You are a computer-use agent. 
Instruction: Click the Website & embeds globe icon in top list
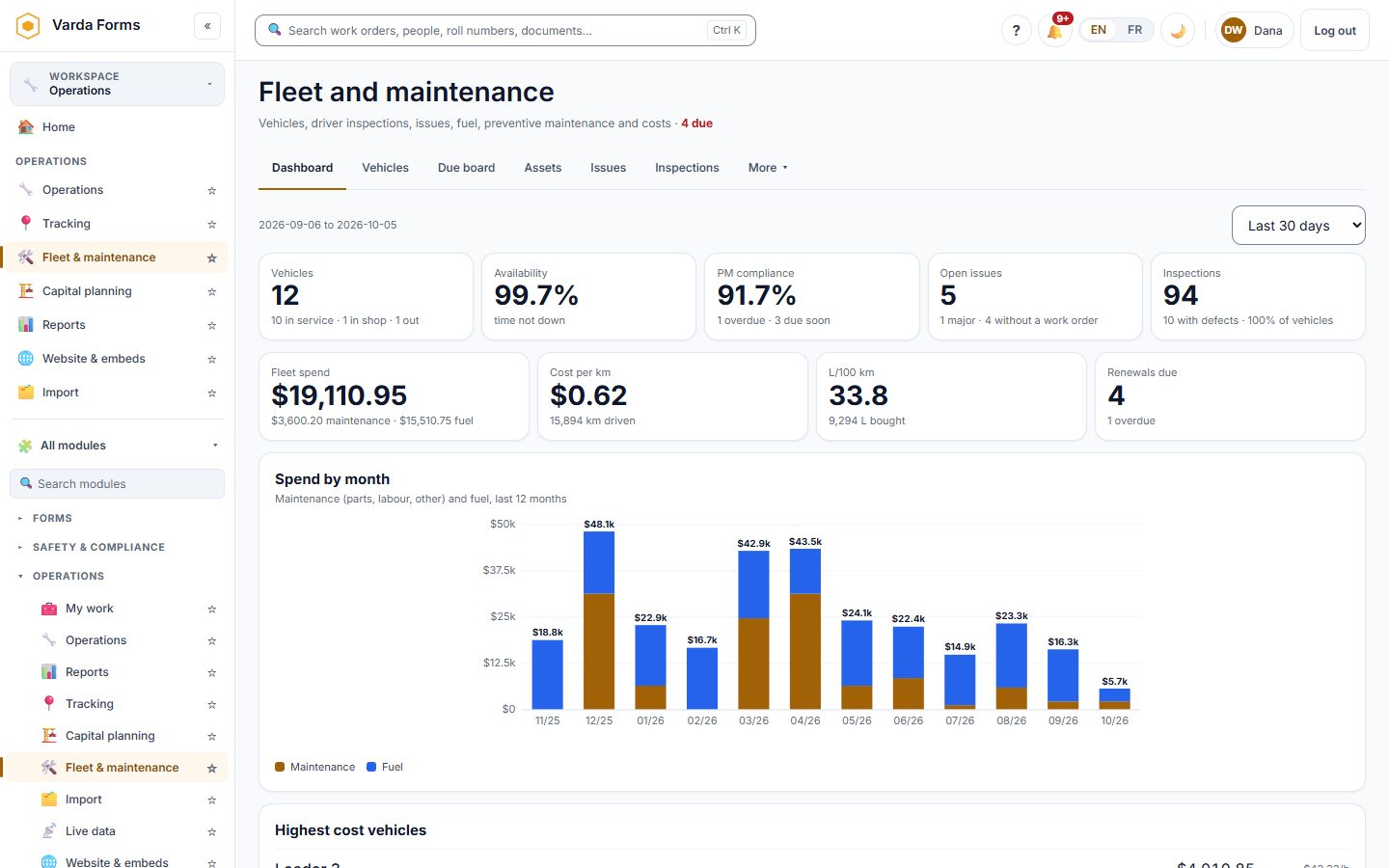tap(26, 359)
